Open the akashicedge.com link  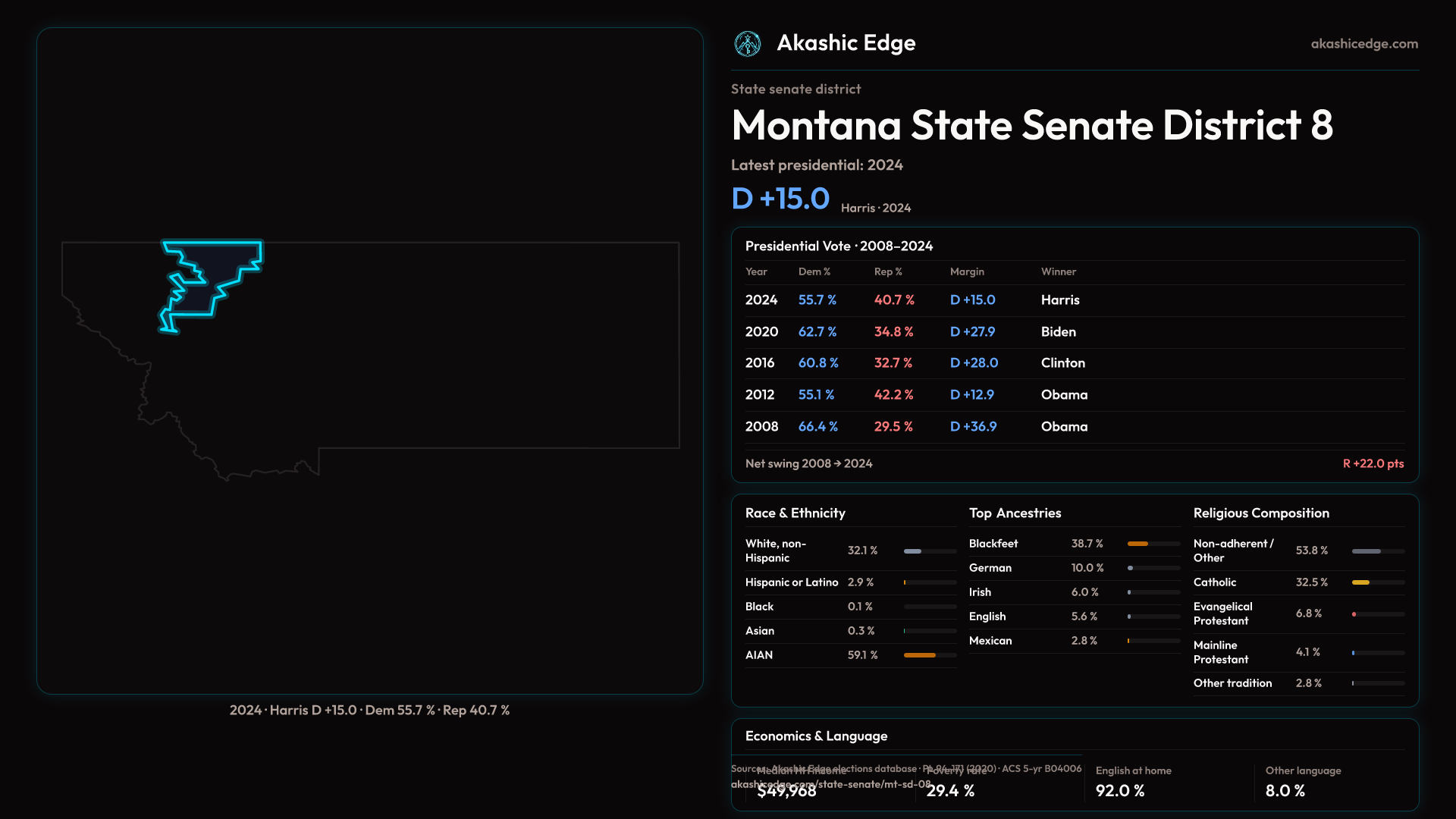1363,44
